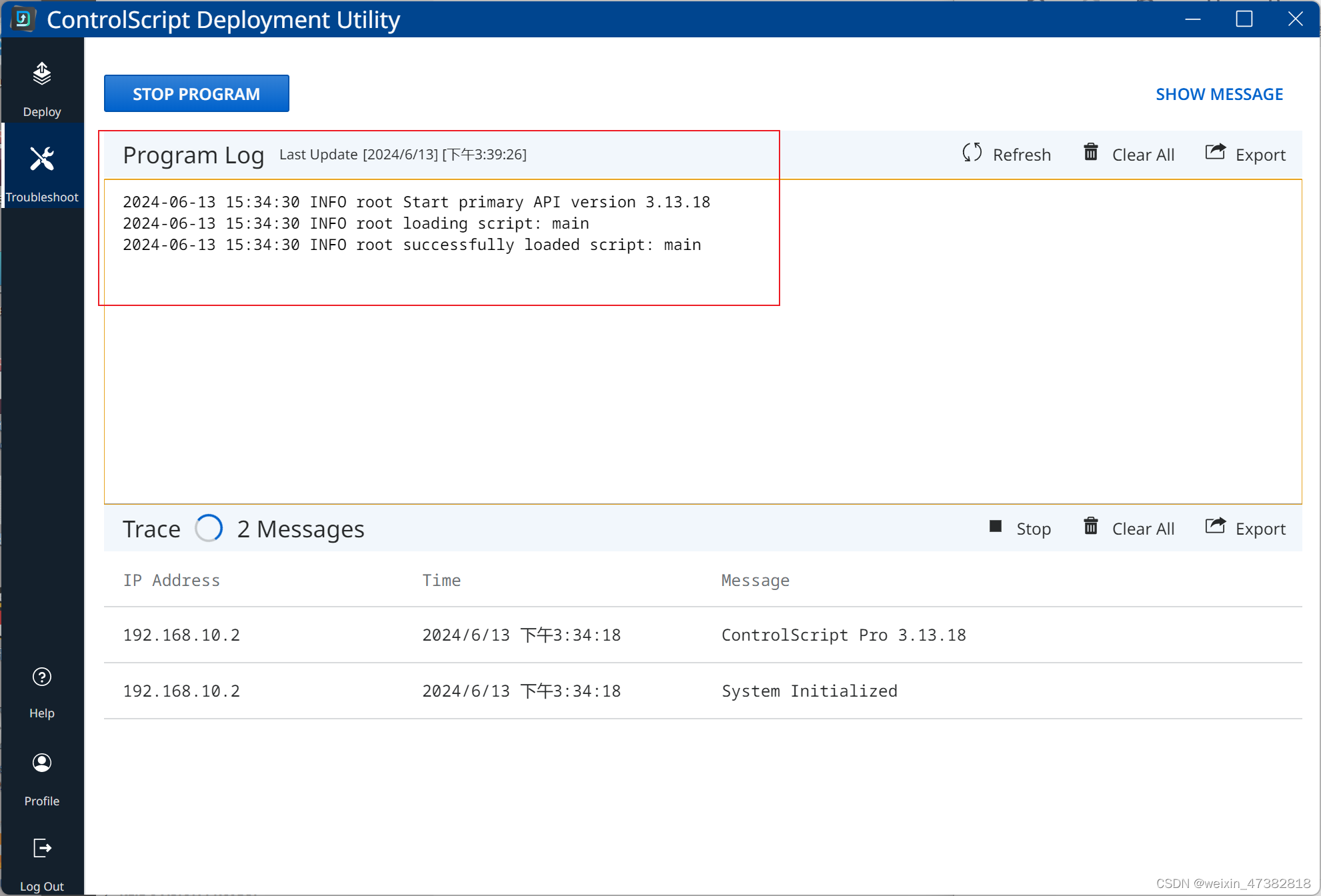Open the Deploy section icon
The height and width of the screenshot is (896, 1321).
point(42,75)
